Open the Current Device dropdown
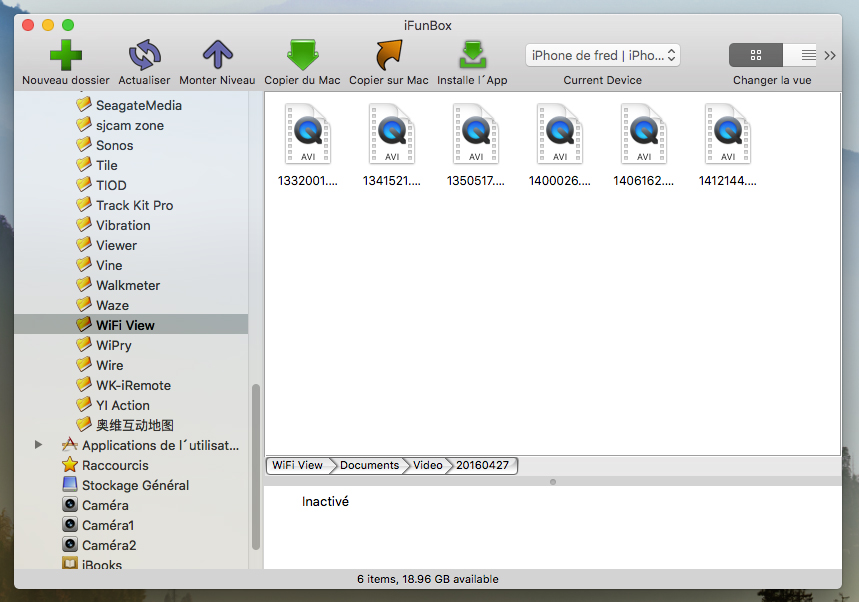The width and height of the screenshot is (859, 602). 603,55
